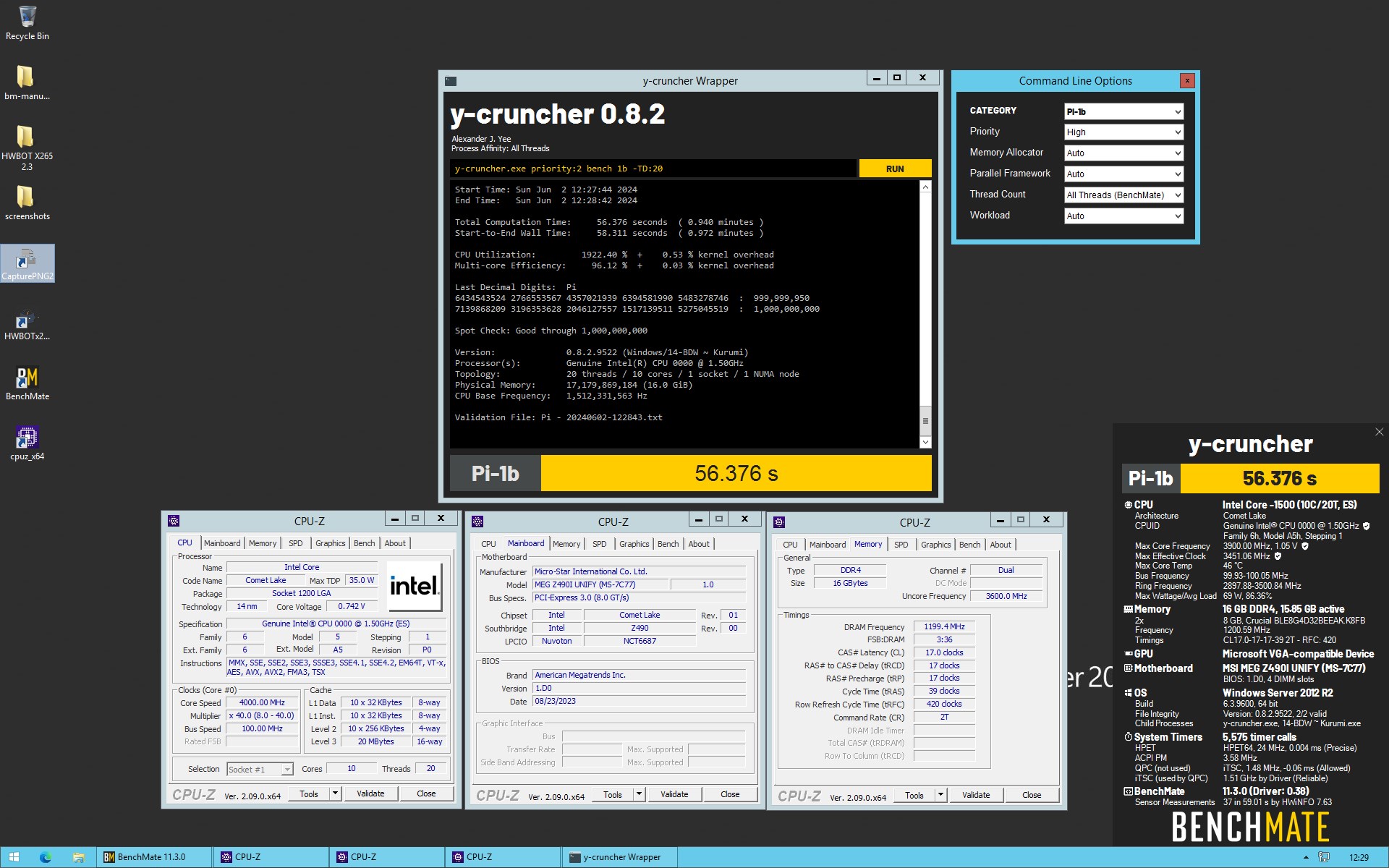Expand the Tools arrow in the Mainboard window
The image size is (1389, 868).
click(639, 794)
